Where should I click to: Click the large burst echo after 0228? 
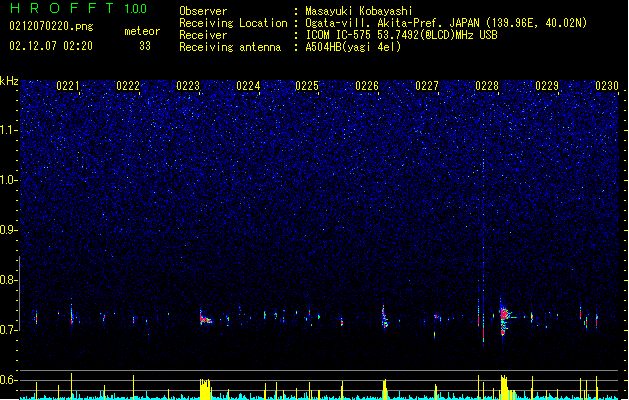coord(504,317)
